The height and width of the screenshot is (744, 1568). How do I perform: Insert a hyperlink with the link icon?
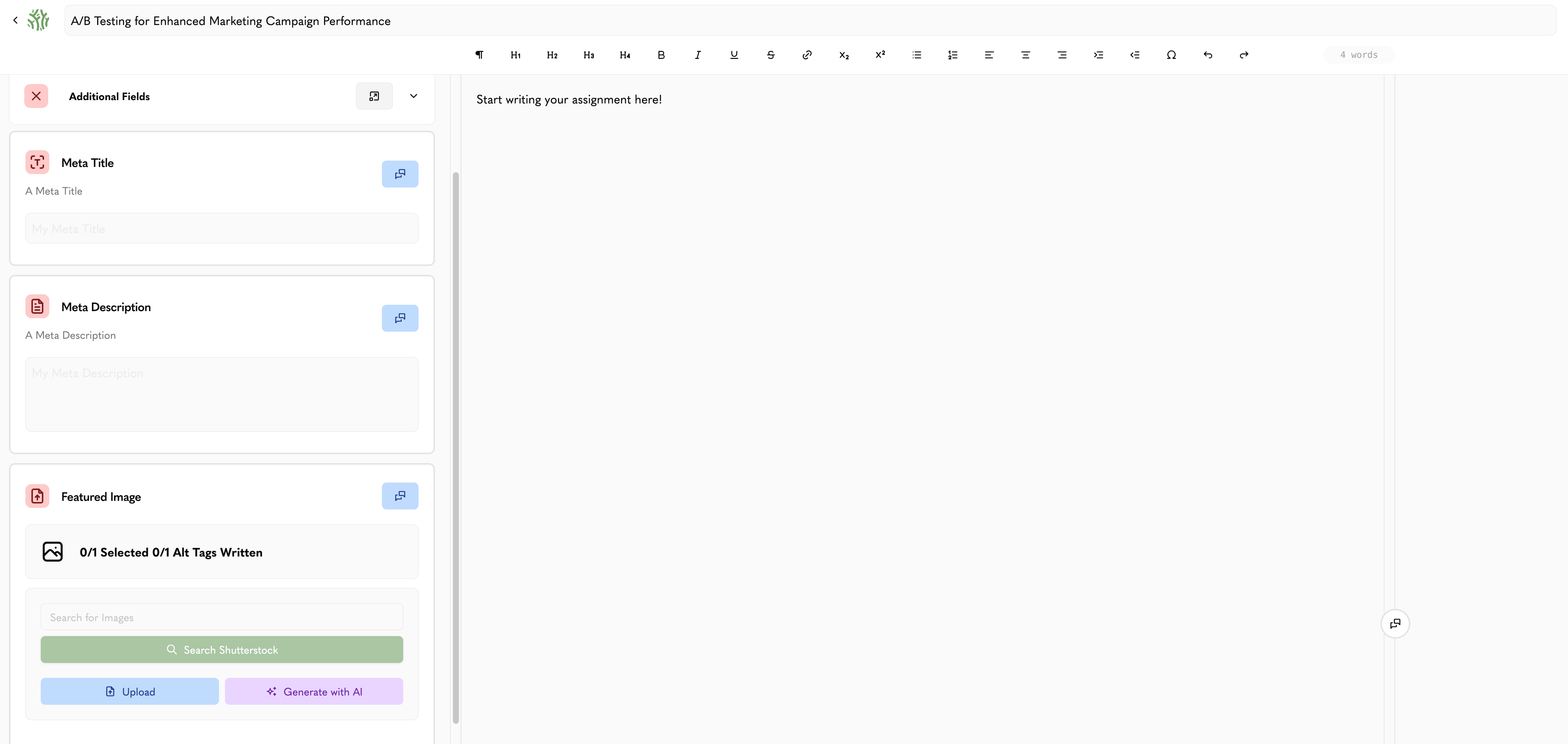(807, 55)
